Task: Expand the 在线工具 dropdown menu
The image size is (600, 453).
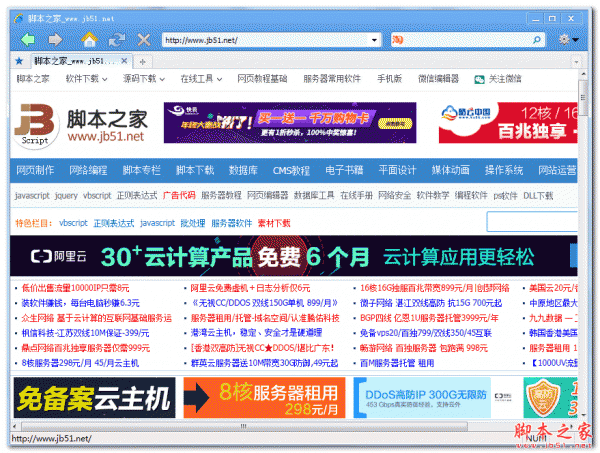Action: point(201,79)
